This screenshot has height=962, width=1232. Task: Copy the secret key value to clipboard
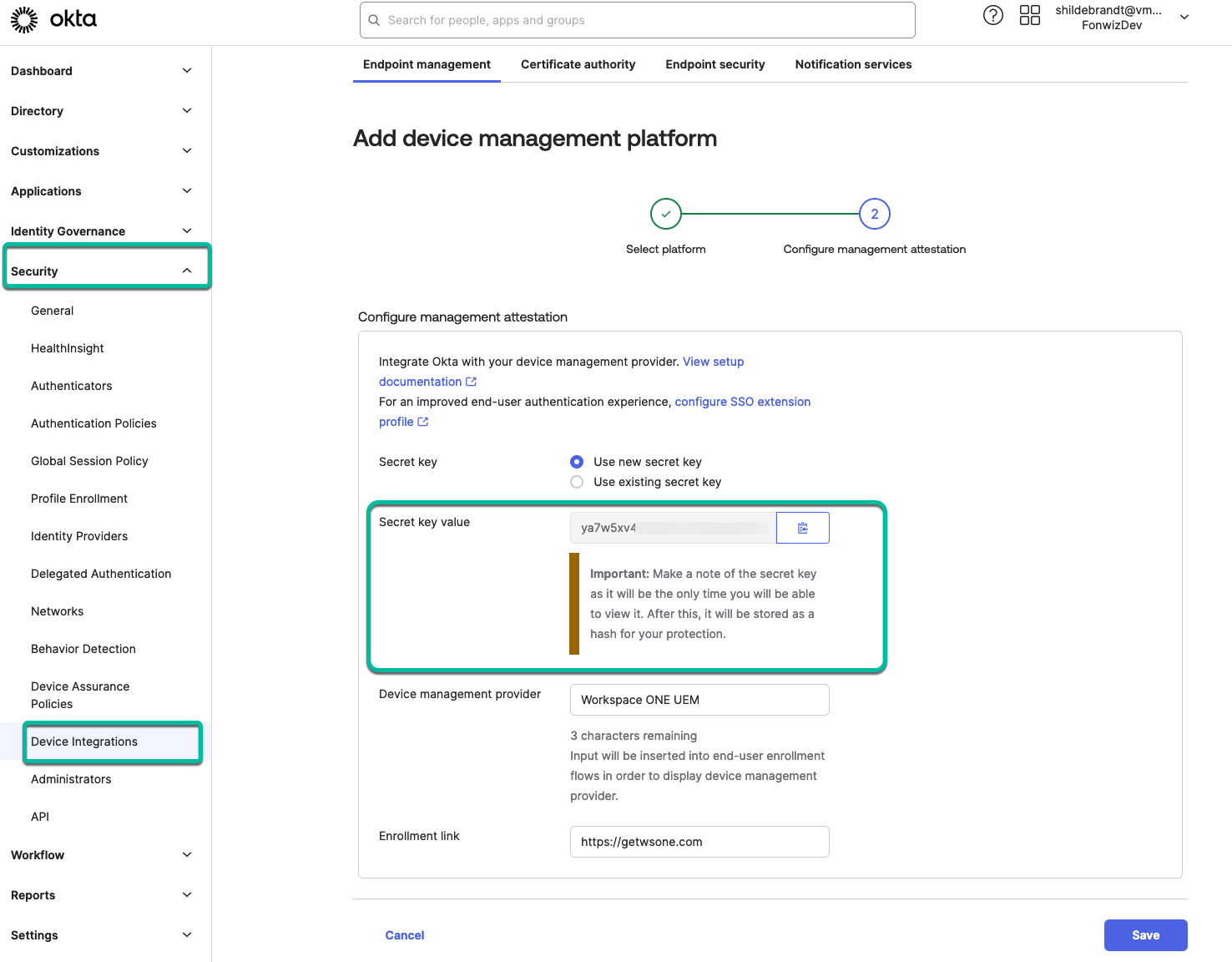(x=802, y=528)
